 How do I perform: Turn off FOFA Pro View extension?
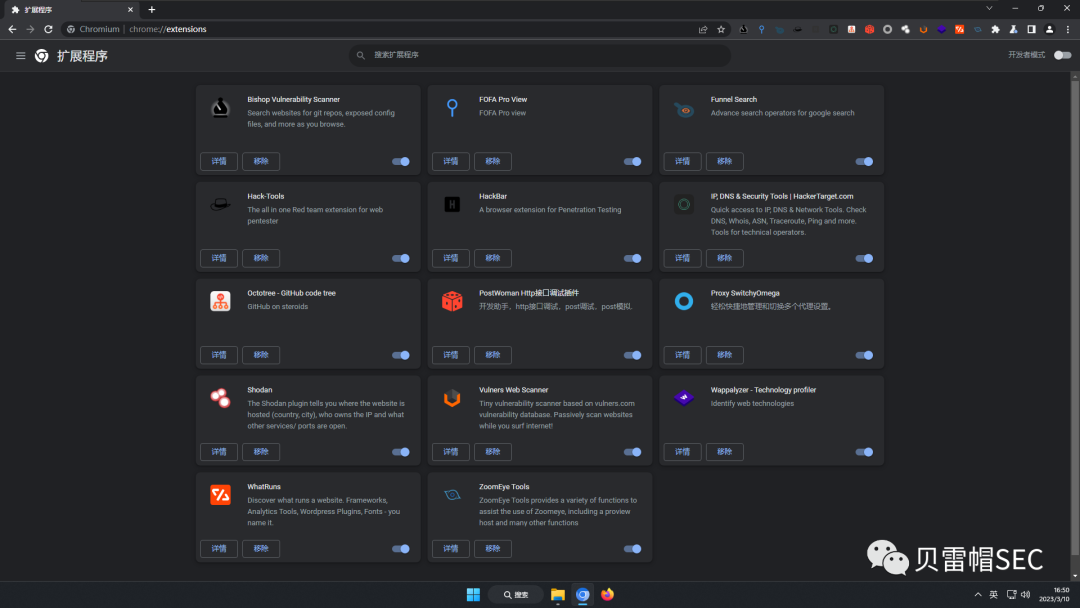[x=632, y=162]
